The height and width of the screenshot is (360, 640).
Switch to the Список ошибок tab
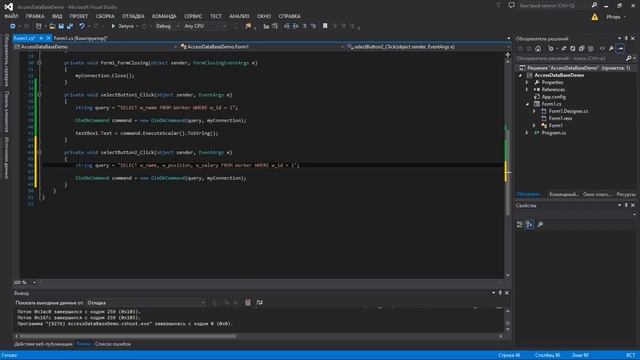click(x=113, y=344)
